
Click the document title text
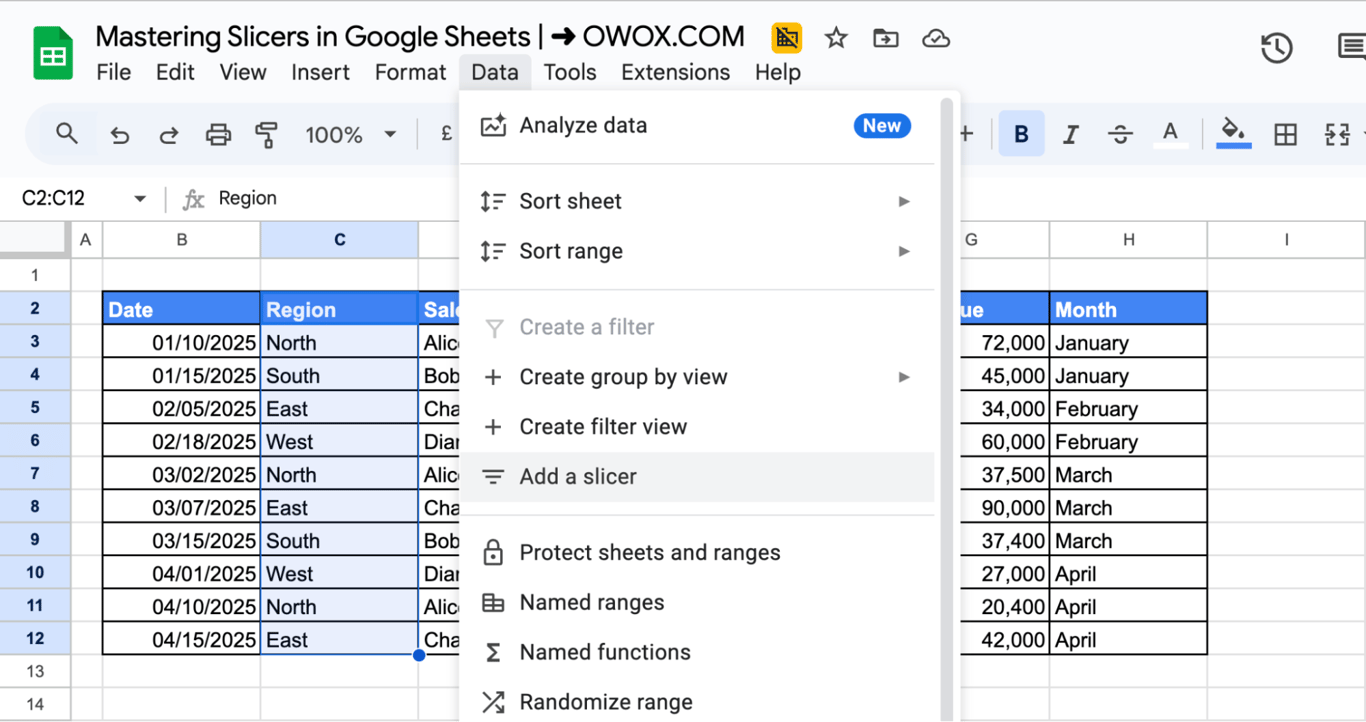coord(420,37)
